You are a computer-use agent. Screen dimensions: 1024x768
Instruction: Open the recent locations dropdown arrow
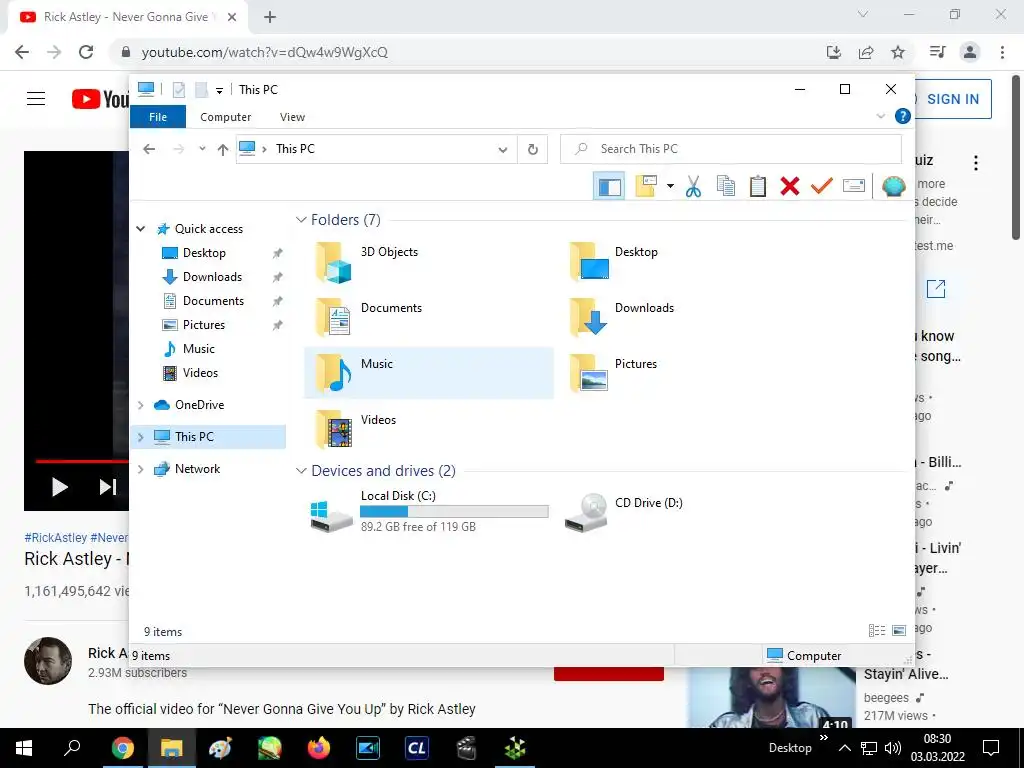202,149
